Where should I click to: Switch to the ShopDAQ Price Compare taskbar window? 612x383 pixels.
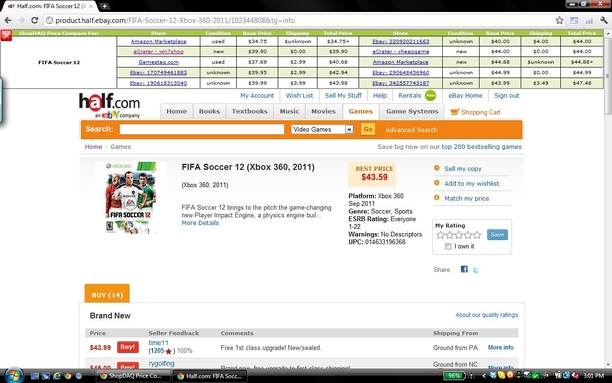[x=134, y=376]
